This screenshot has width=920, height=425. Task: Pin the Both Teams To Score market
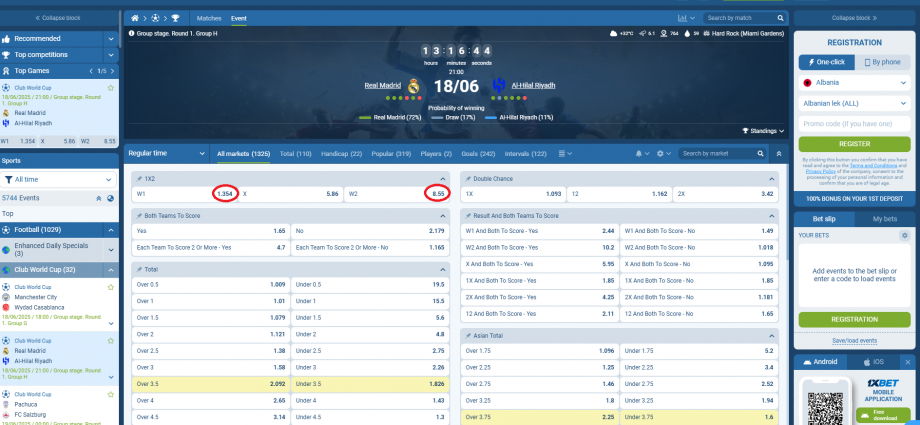pyautogui.click(x=139, y=216)
